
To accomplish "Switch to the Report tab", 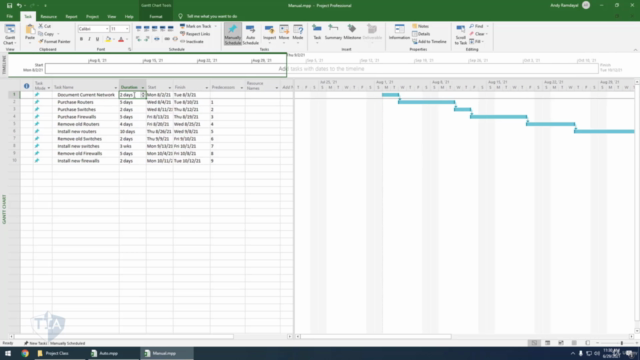I will click(71, 17).
